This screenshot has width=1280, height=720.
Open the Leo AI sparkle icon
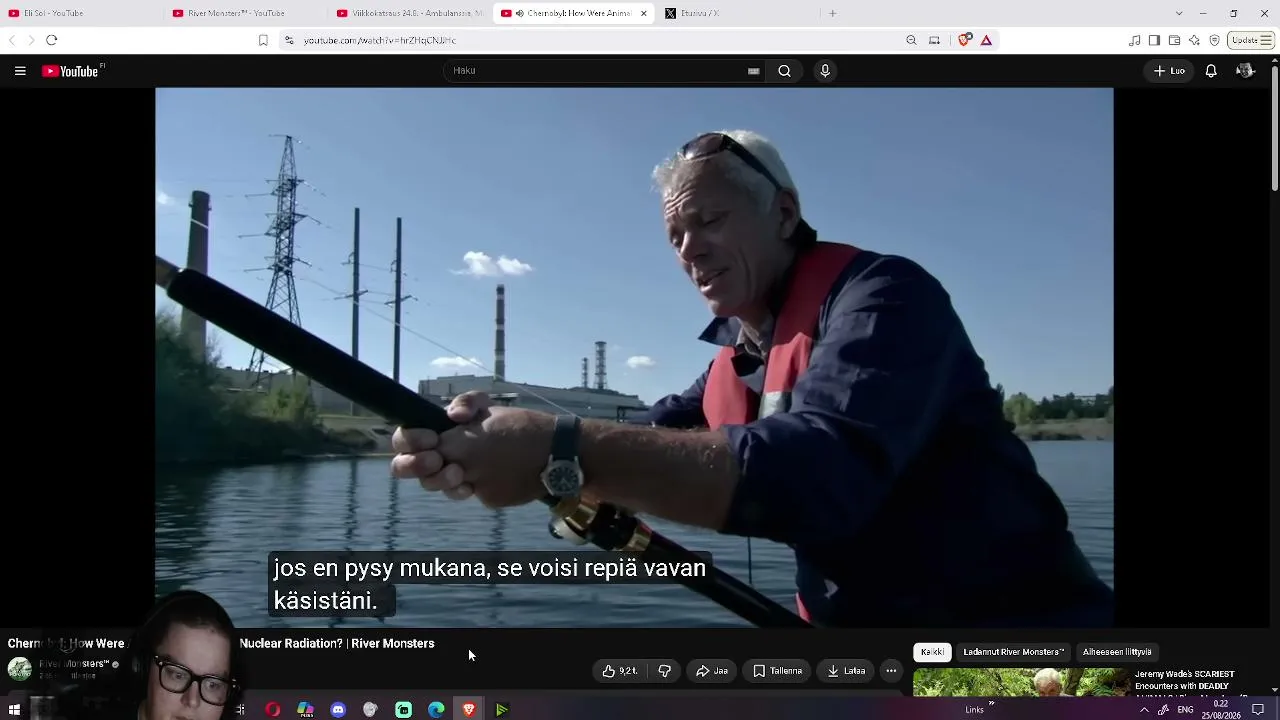pos(1194,40)
